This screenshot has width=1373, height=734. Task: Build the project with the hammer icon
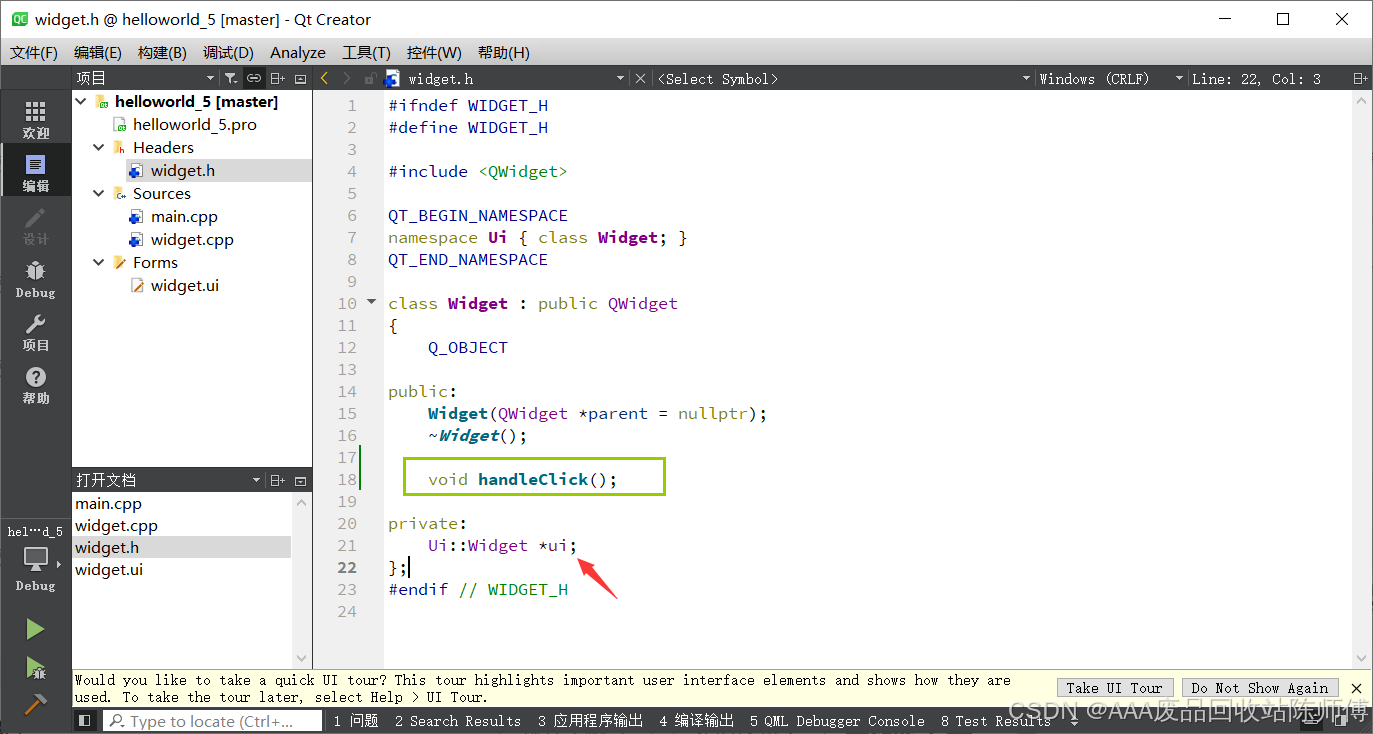[x=35, y=703]
